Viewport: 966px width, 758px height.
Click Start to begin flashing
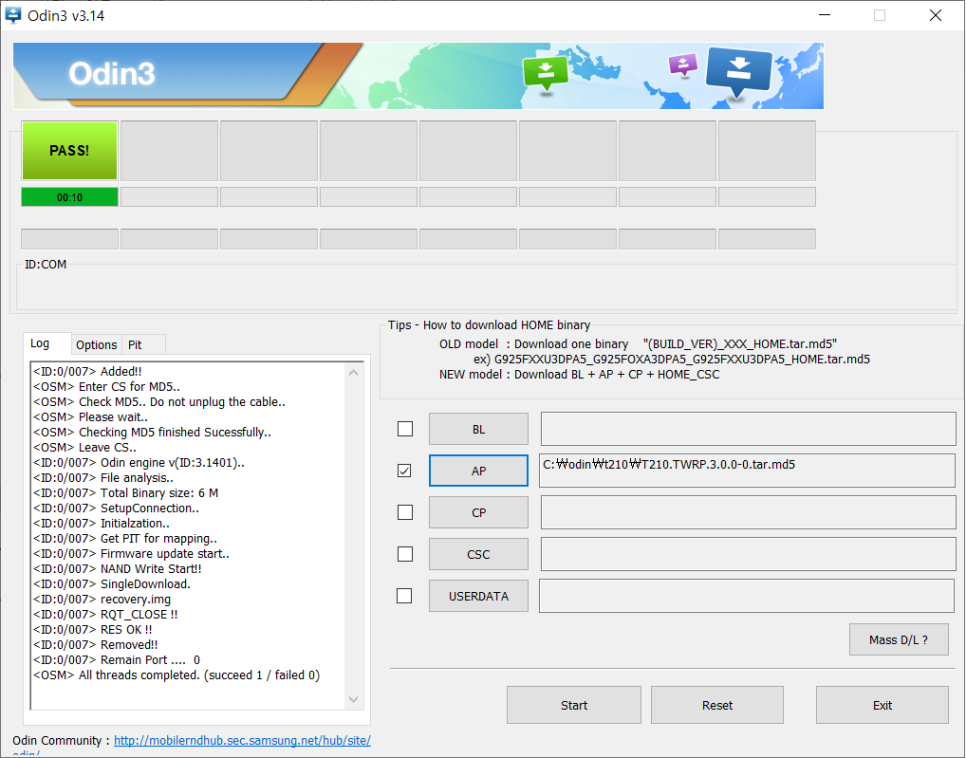574,705
